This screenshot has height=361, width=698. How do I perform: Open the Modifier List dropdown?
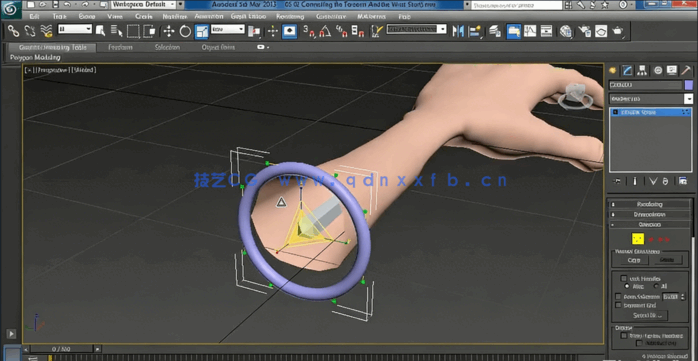click(651, 99)
